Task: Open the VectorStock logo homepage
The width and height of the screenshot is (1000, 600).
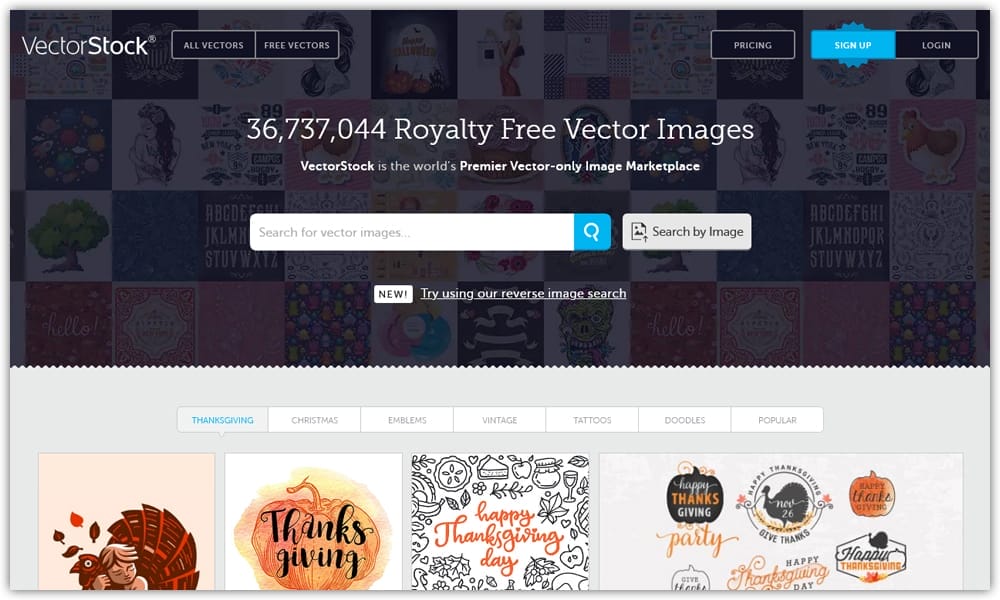Action: tap(89, 45)
